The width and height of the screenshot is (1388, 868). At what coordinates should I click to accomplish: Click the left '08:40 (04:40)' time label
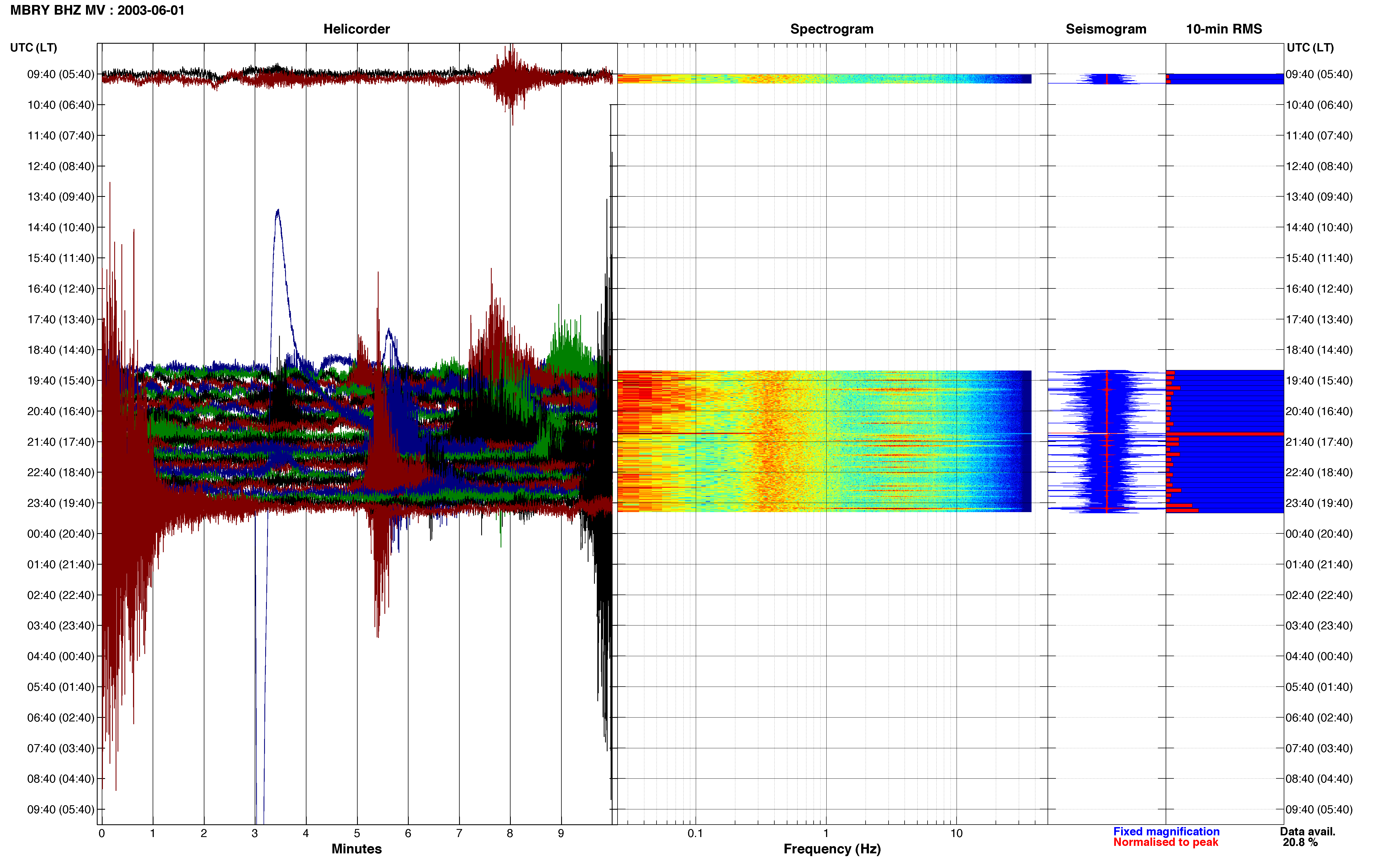tap(61, 779)
